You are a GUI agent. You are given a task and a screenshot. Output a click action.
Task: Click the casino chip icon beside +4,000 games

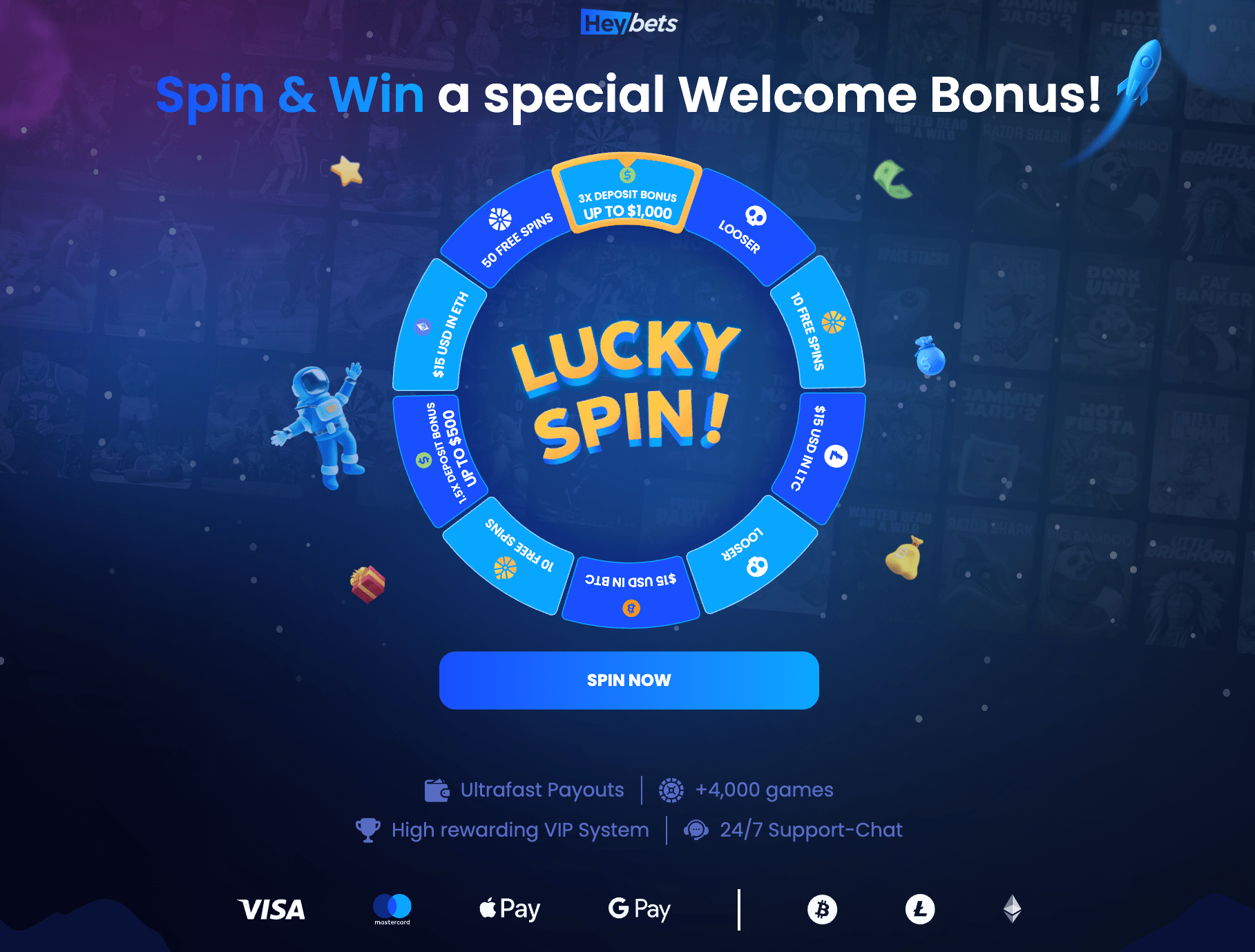pos(671,790)
